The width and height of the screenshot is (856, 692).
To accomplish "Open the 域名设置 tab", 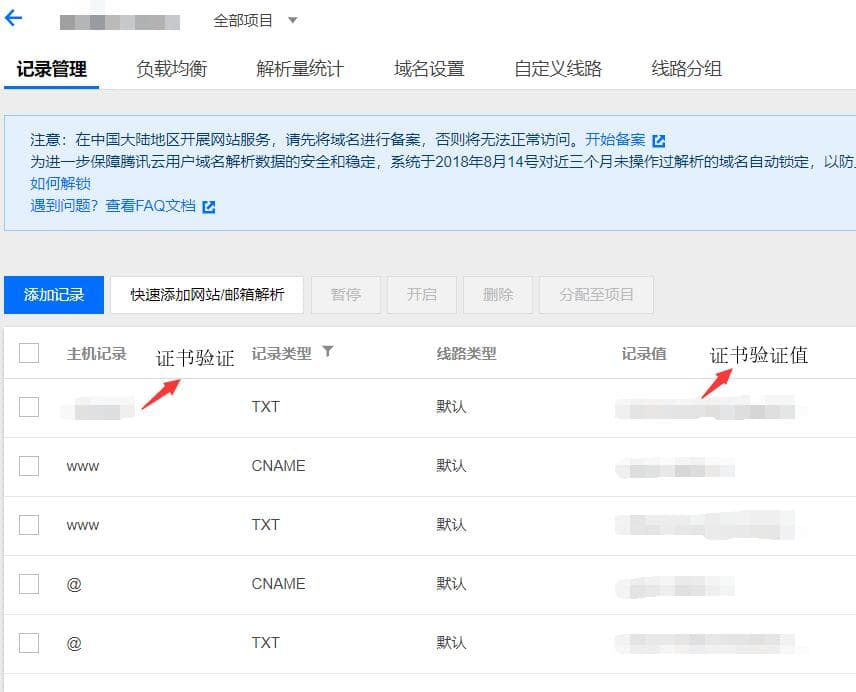I will click(429, 69).
